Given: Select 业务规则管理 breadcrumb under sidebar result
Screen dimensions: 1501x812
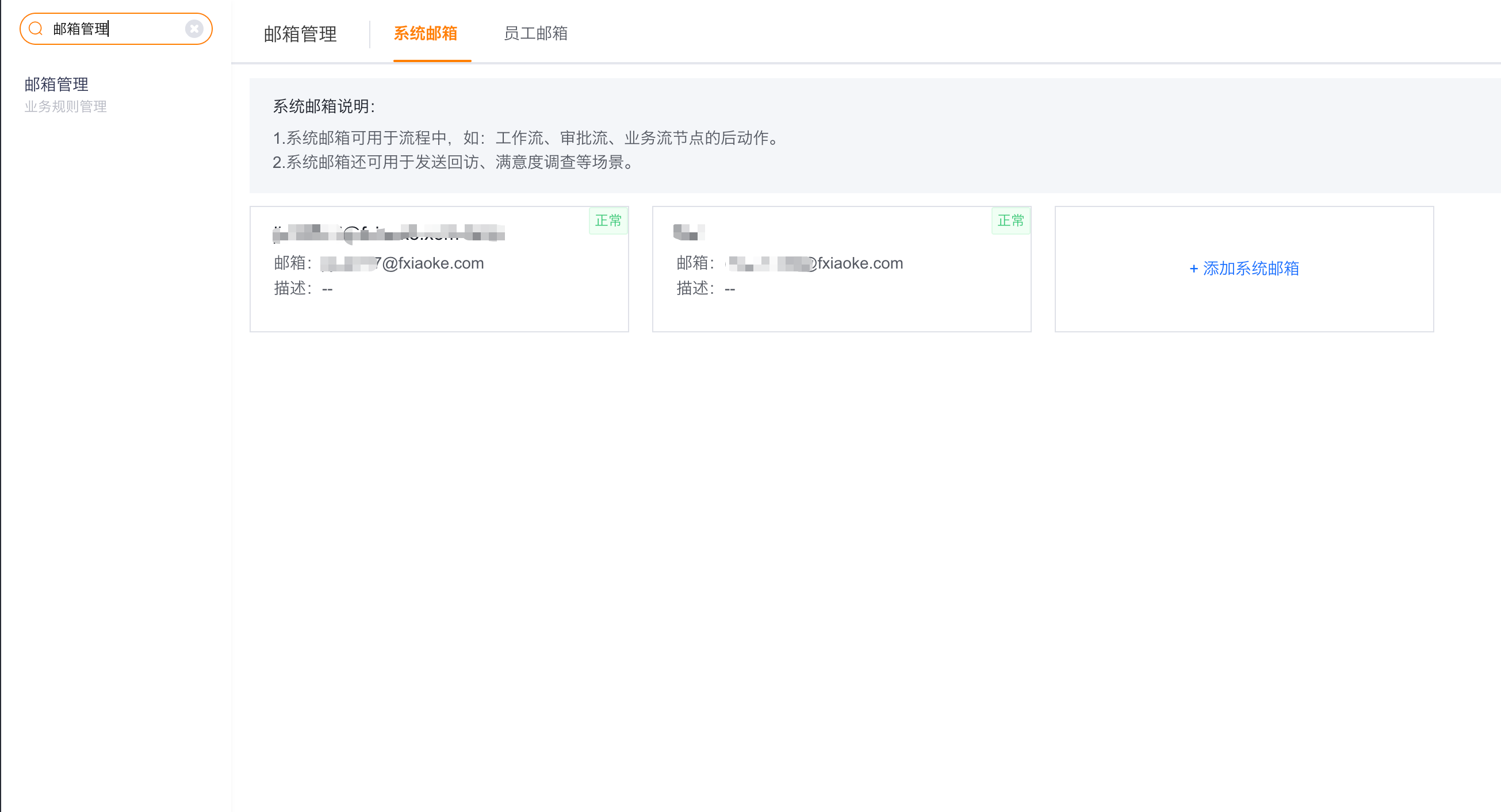Looking at the screenshot, I should (65, 106).
